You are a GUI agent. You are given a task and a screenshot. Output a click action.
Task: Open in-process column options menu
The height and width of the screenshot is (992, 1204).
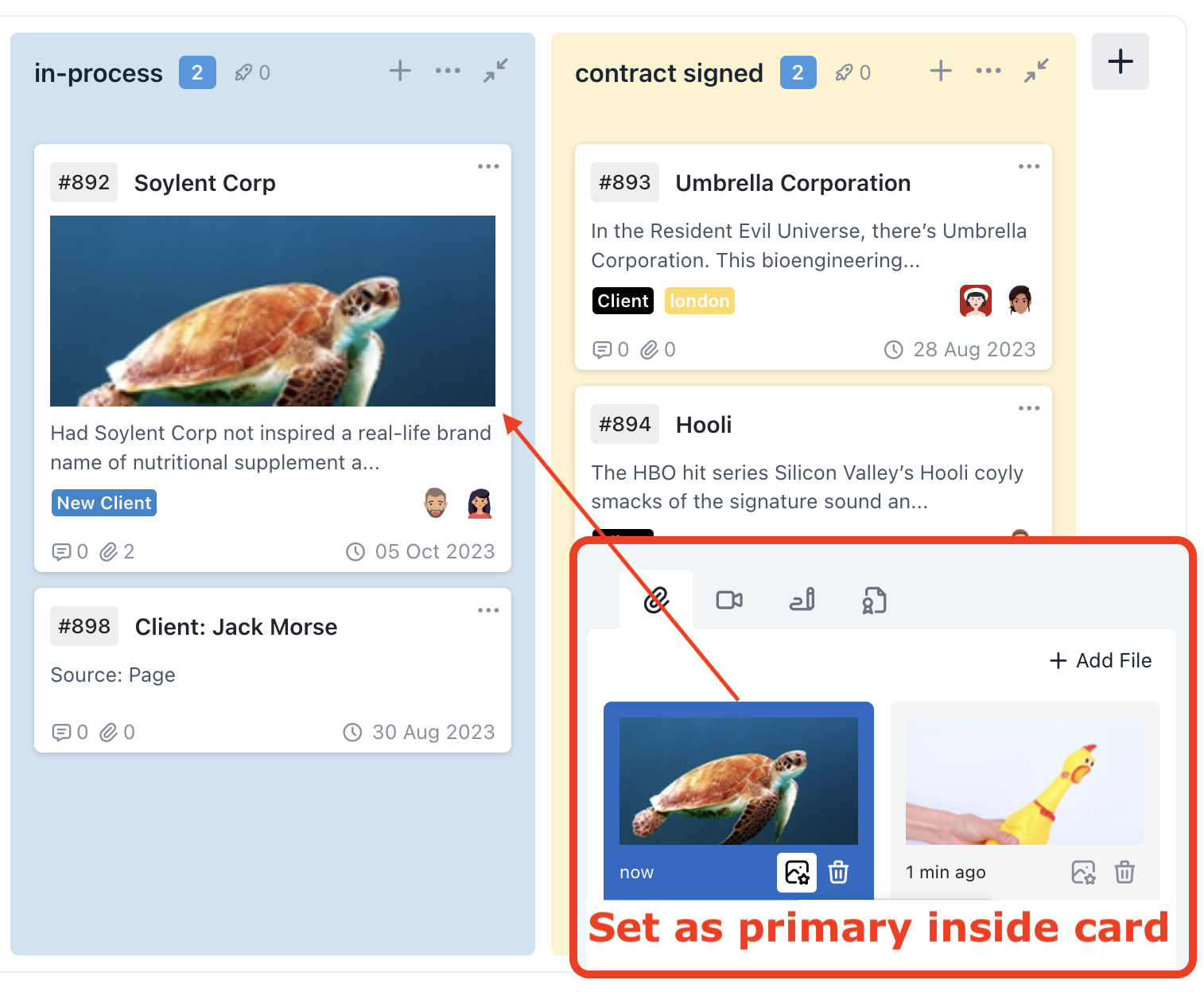coord(448,71)
